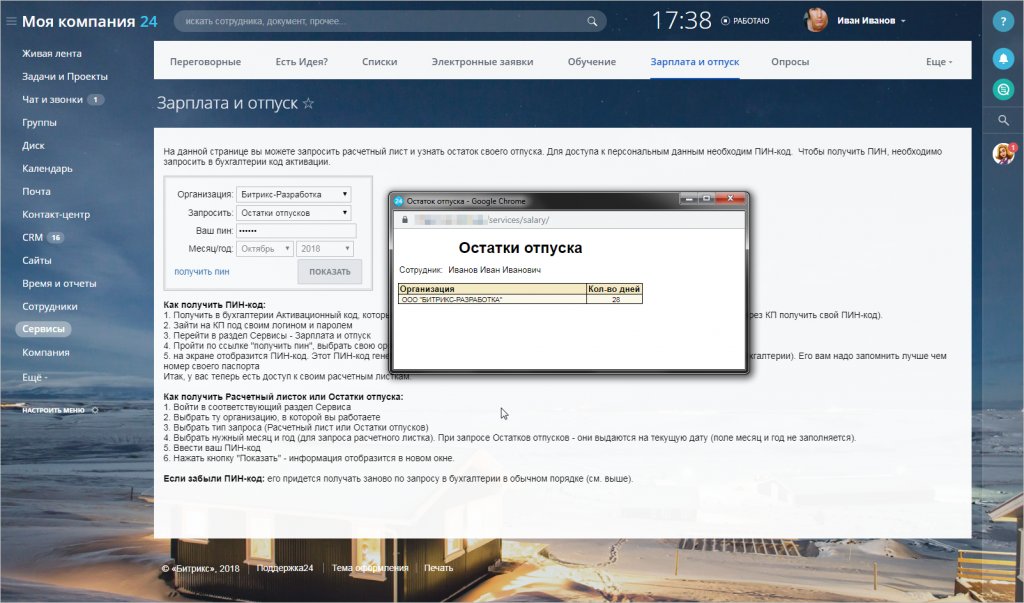Minimize the Остаток отпуска popup window
This screenshot has width=1024, height=603.
click(x=688, y=199)
